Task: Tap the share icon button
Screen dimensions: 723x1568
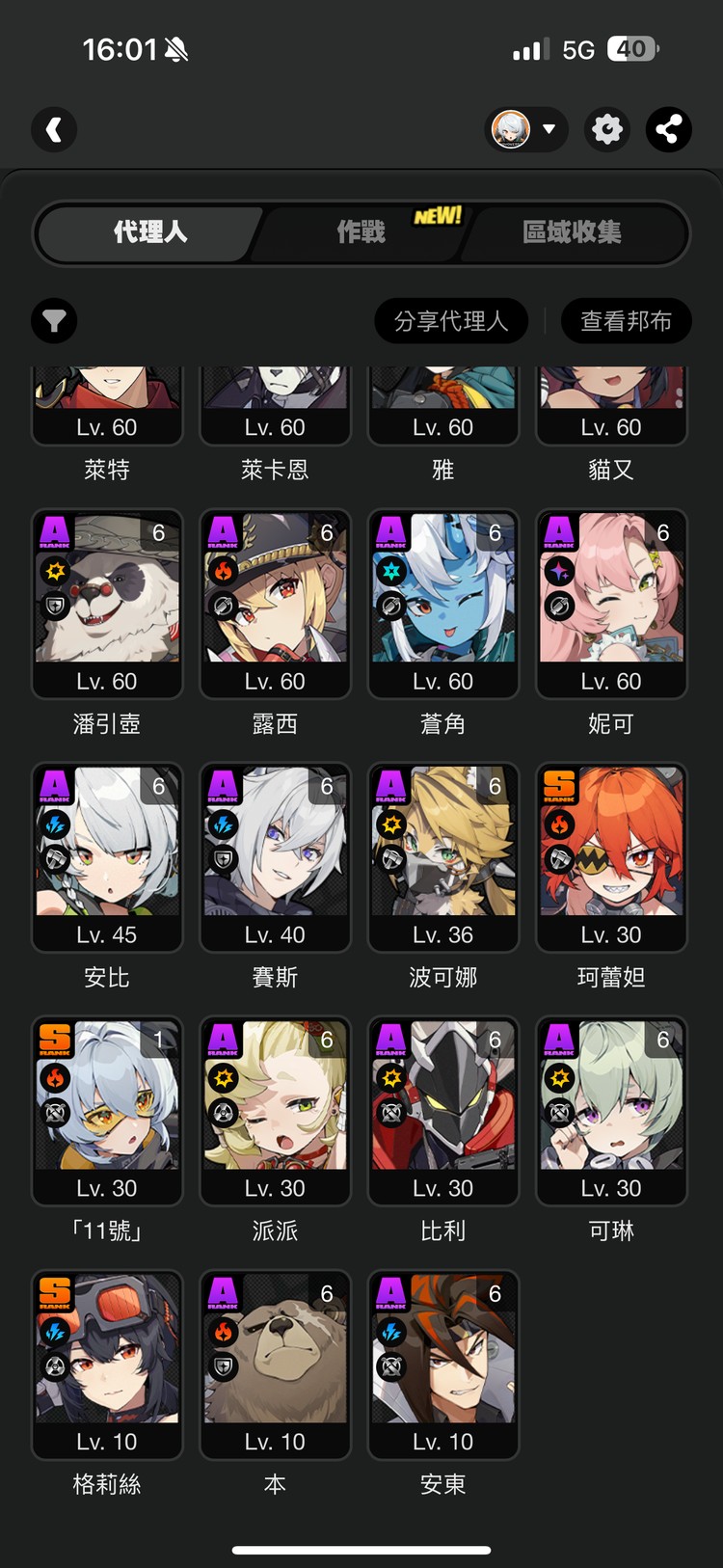Action: click(669, 129)
